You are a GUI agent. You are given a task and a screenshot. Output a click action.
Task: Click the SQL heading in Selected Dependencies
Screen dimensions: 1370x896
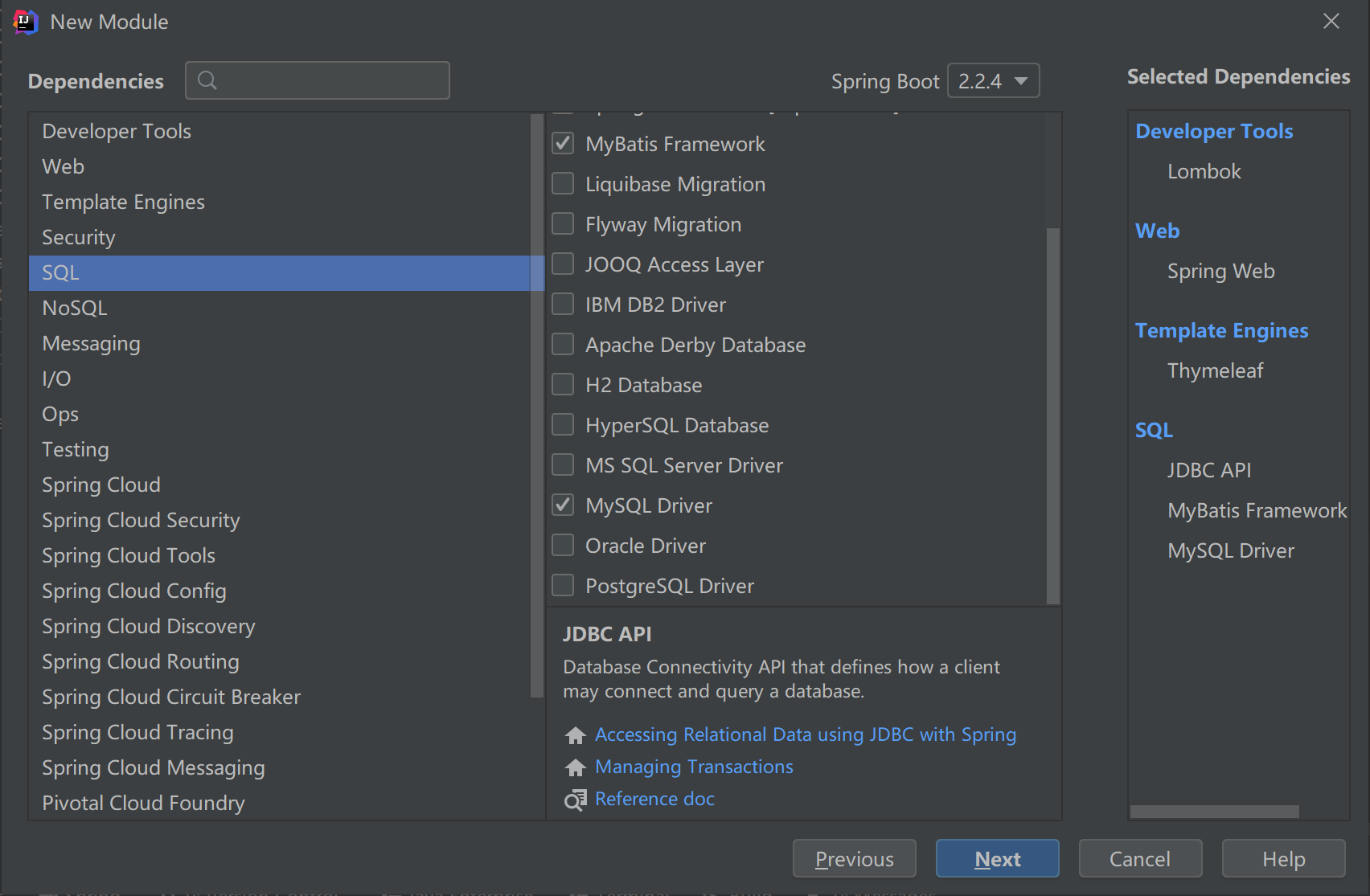(x=1154, y=430)
